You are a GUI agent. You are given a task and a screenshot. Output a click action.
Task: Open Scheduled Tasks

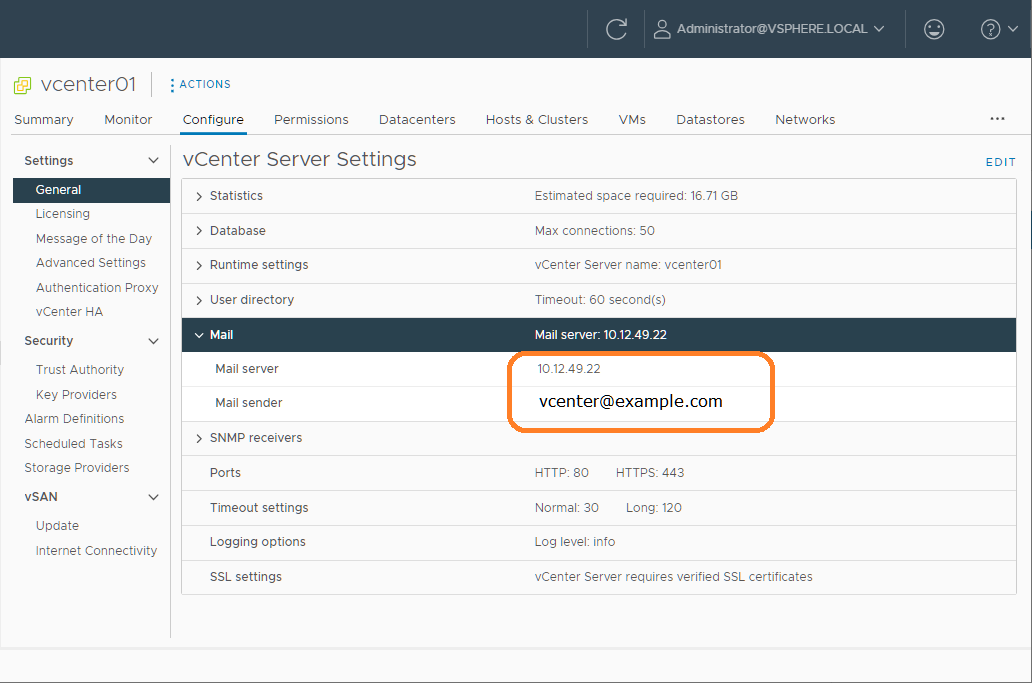[x=74, y=443]
